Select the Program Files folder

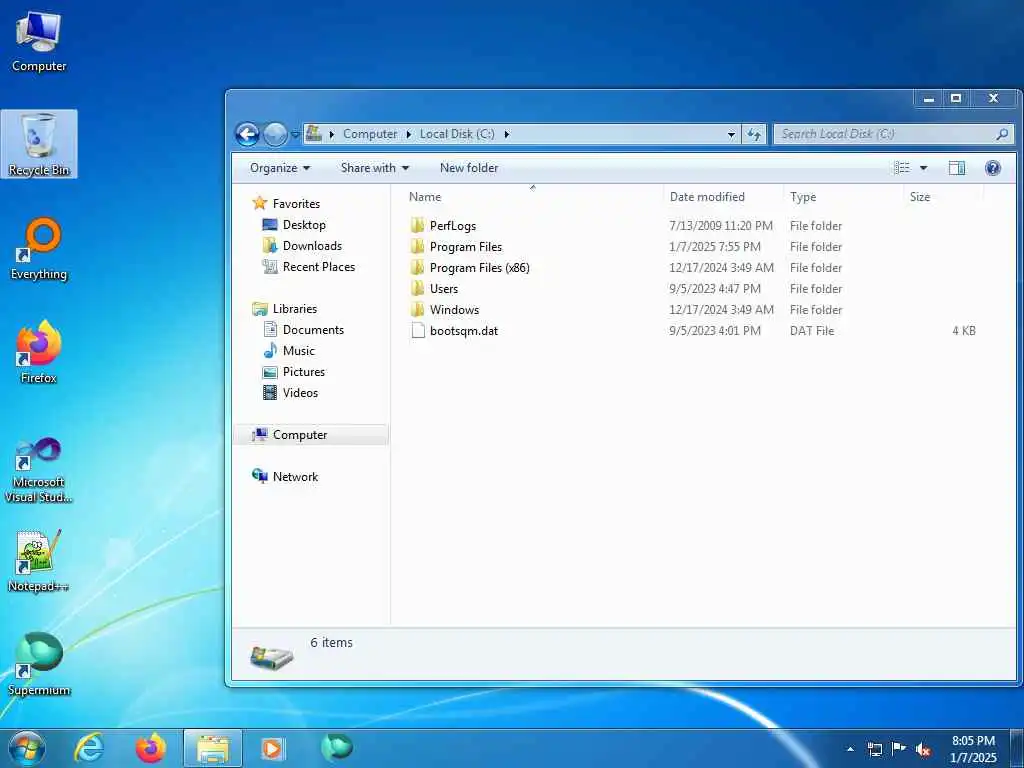[x=457, y=247]
